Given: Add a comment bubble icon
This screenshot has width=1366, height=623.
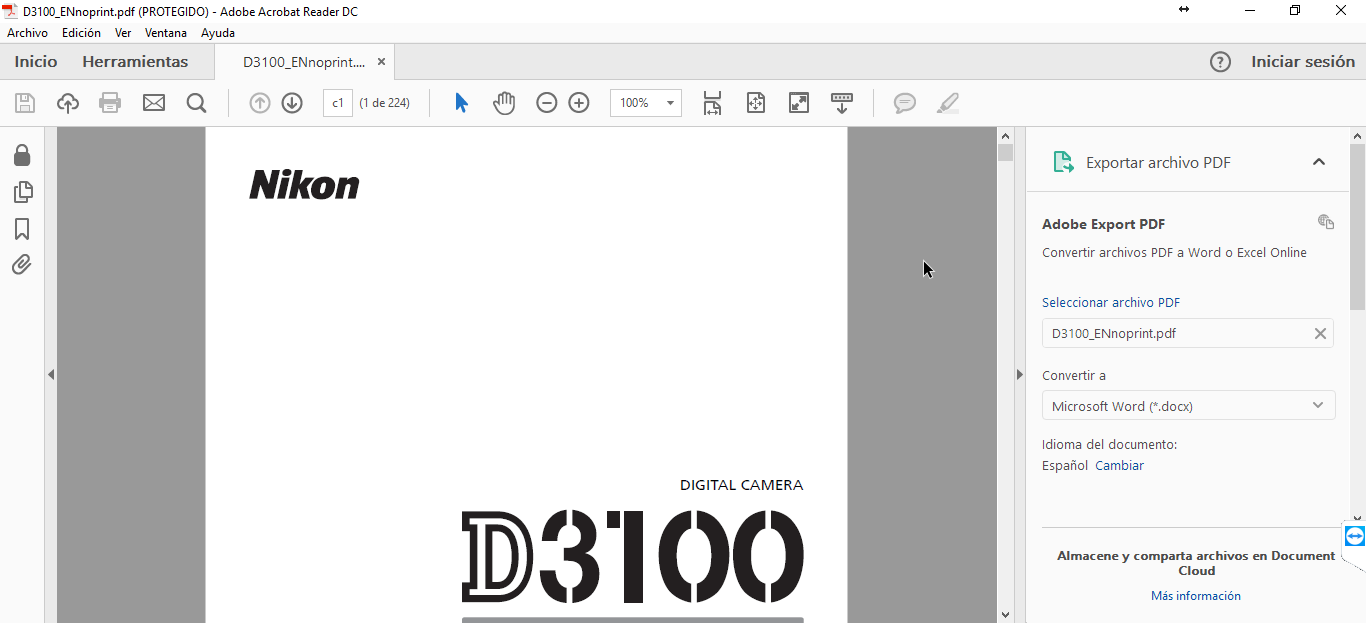Looking at the screenshot, I should [905, 103].
